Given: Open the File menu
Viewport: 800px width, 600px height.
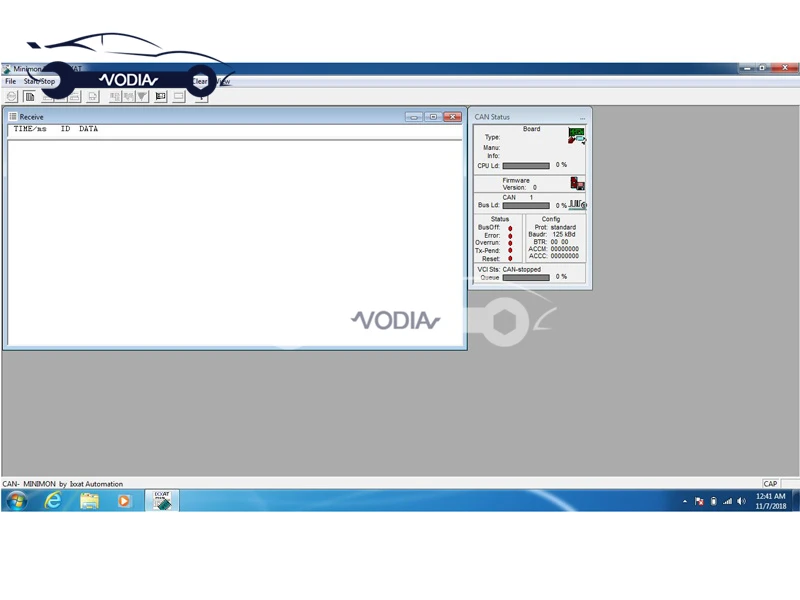Looking at the screenshot, I should (11, 81).
